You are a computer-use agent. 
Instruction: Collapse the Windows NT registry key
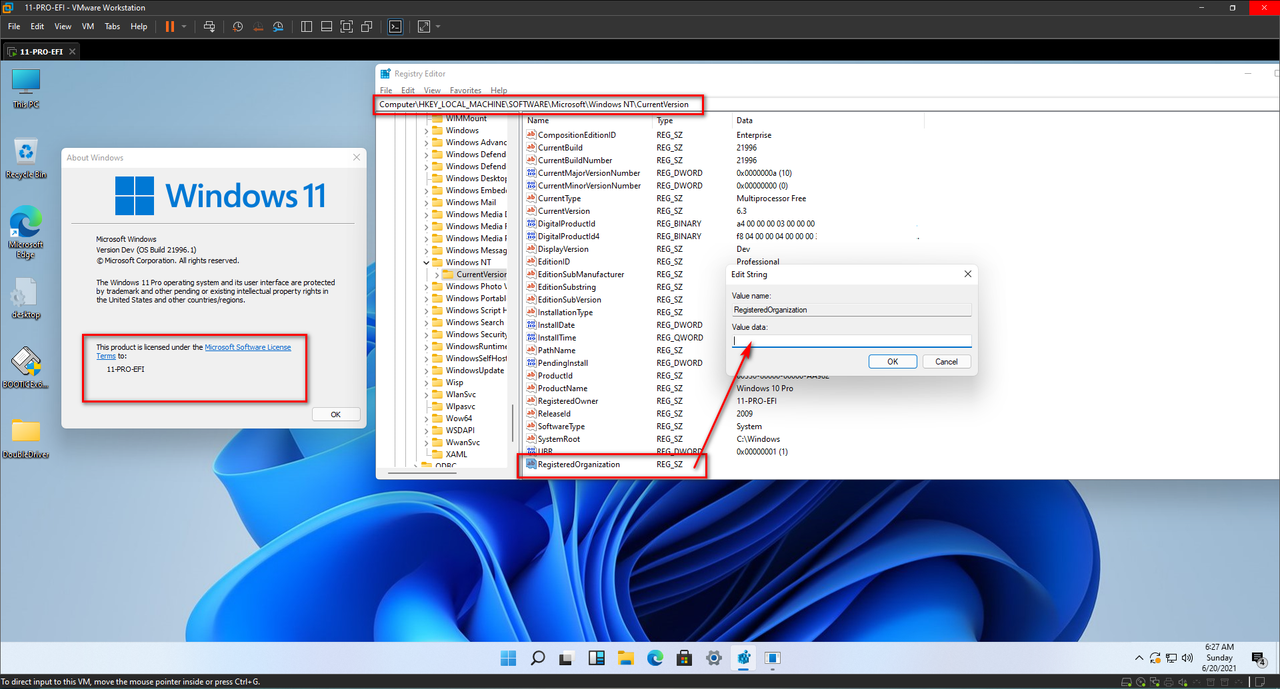tap(427, 262)
